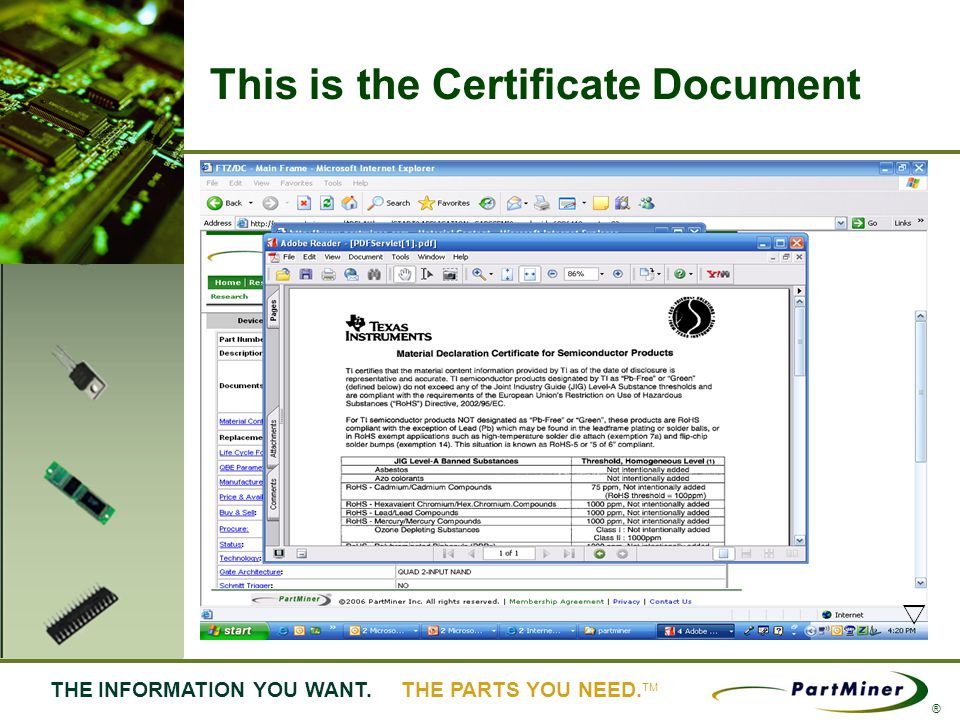Click the zoom percentage field showing 86%

[x=580, y=274]
